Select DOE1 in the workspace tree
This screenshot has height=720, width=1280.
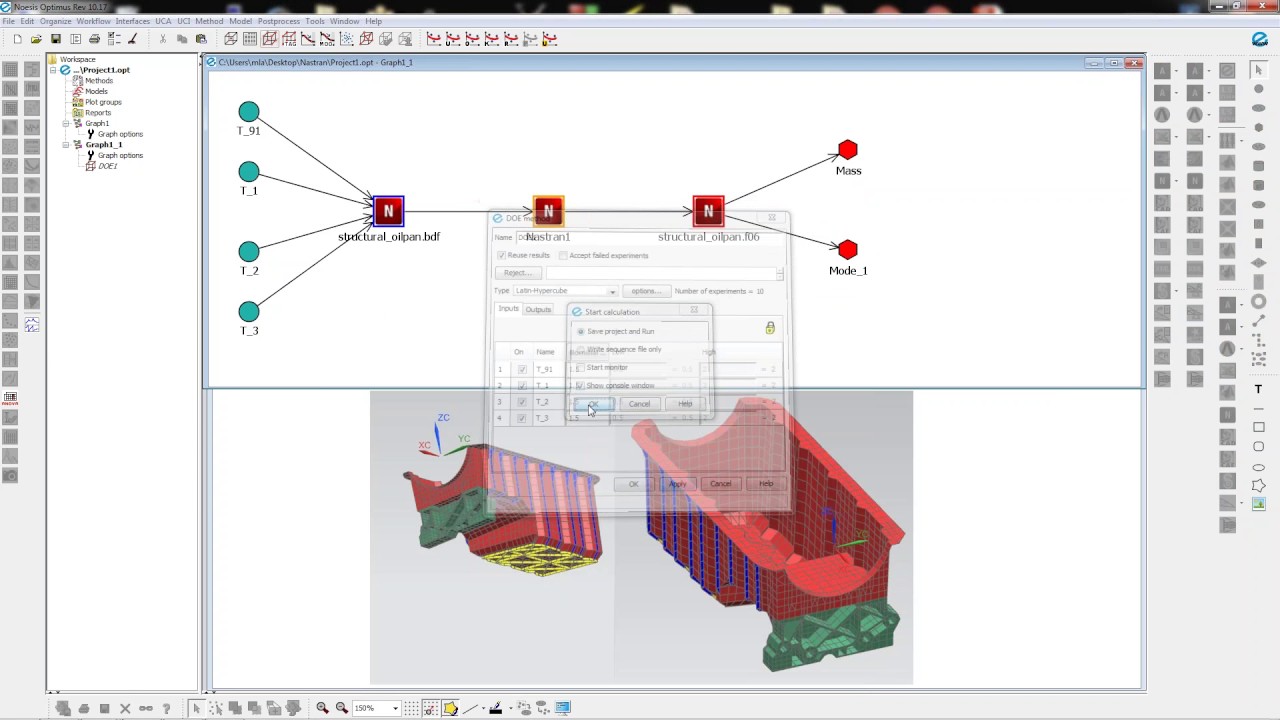point(107,166)
